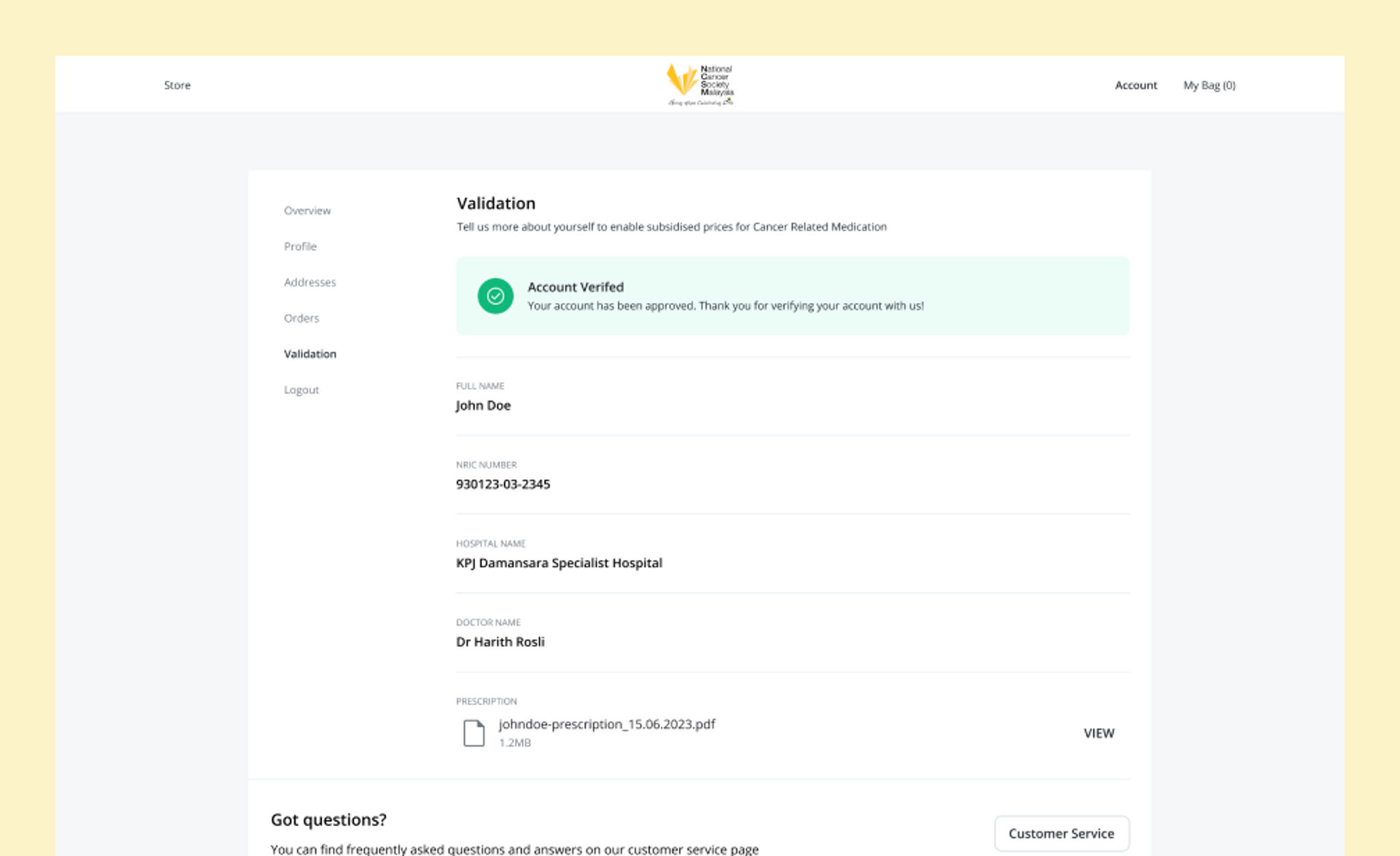Go to Overview in sidebar
This screenshot has height=856, width=1400.
(307, 211)
